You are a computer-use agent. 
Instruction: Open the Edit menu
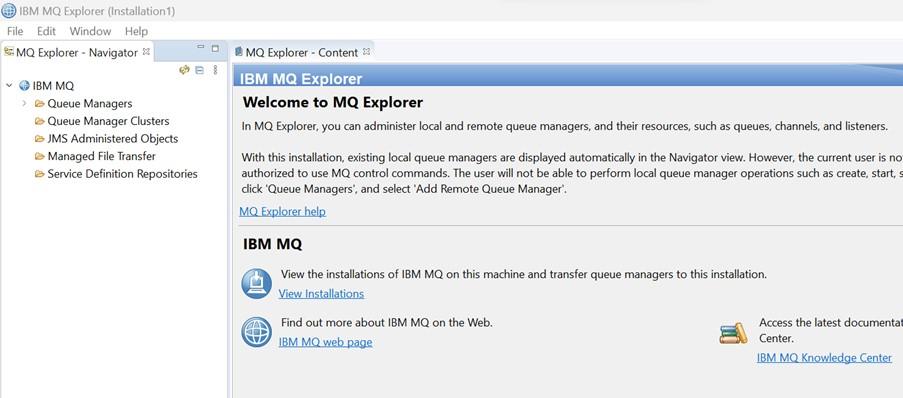tap(46, 31)
